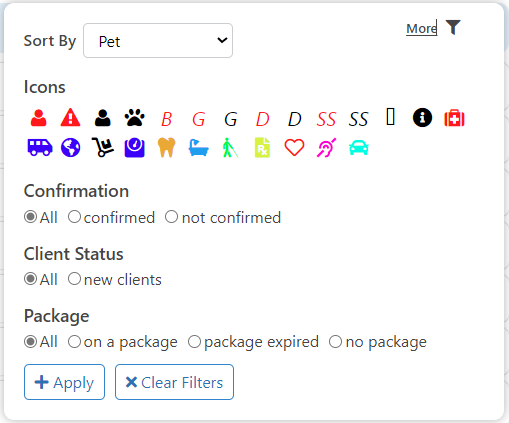509x423 pixels.
Task: Choose the 'not confirmed' radio option
Action: (x=171, y=217)
